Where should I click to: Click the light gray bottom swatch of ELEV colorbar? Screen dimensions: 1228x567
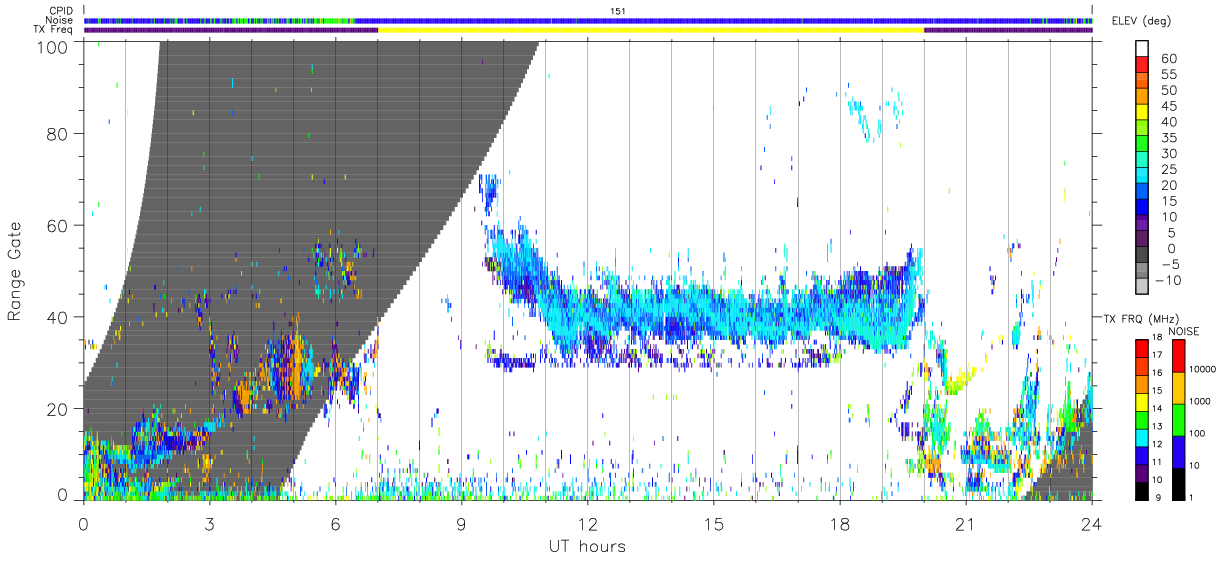click(x=1143, y=285)
